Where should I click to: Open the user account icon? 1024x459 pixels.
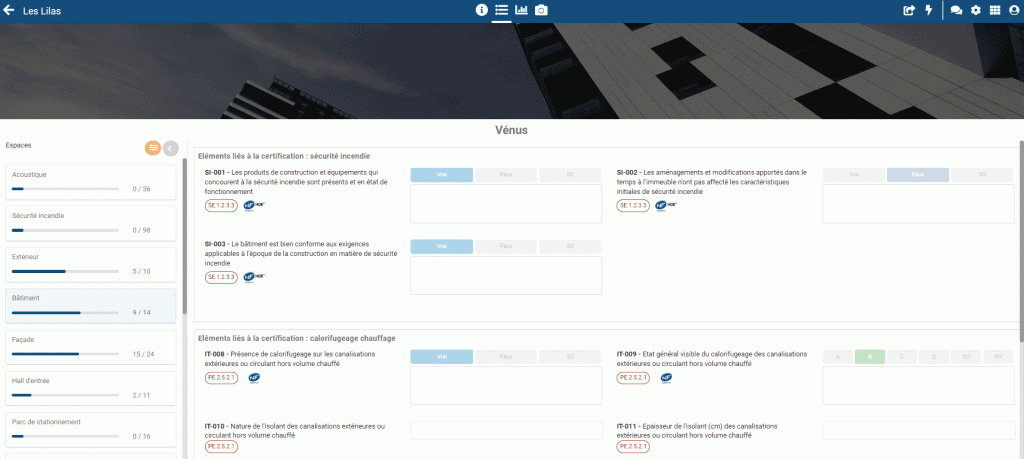pos(1014,11)
